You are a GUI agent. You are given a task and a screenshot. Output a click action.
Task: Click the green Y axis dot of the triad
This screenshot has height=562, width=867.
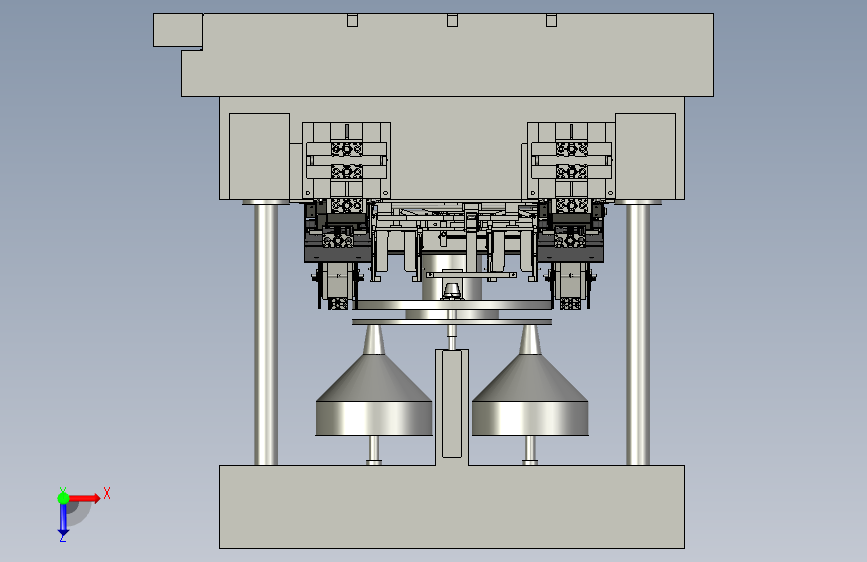pos(63,498)
